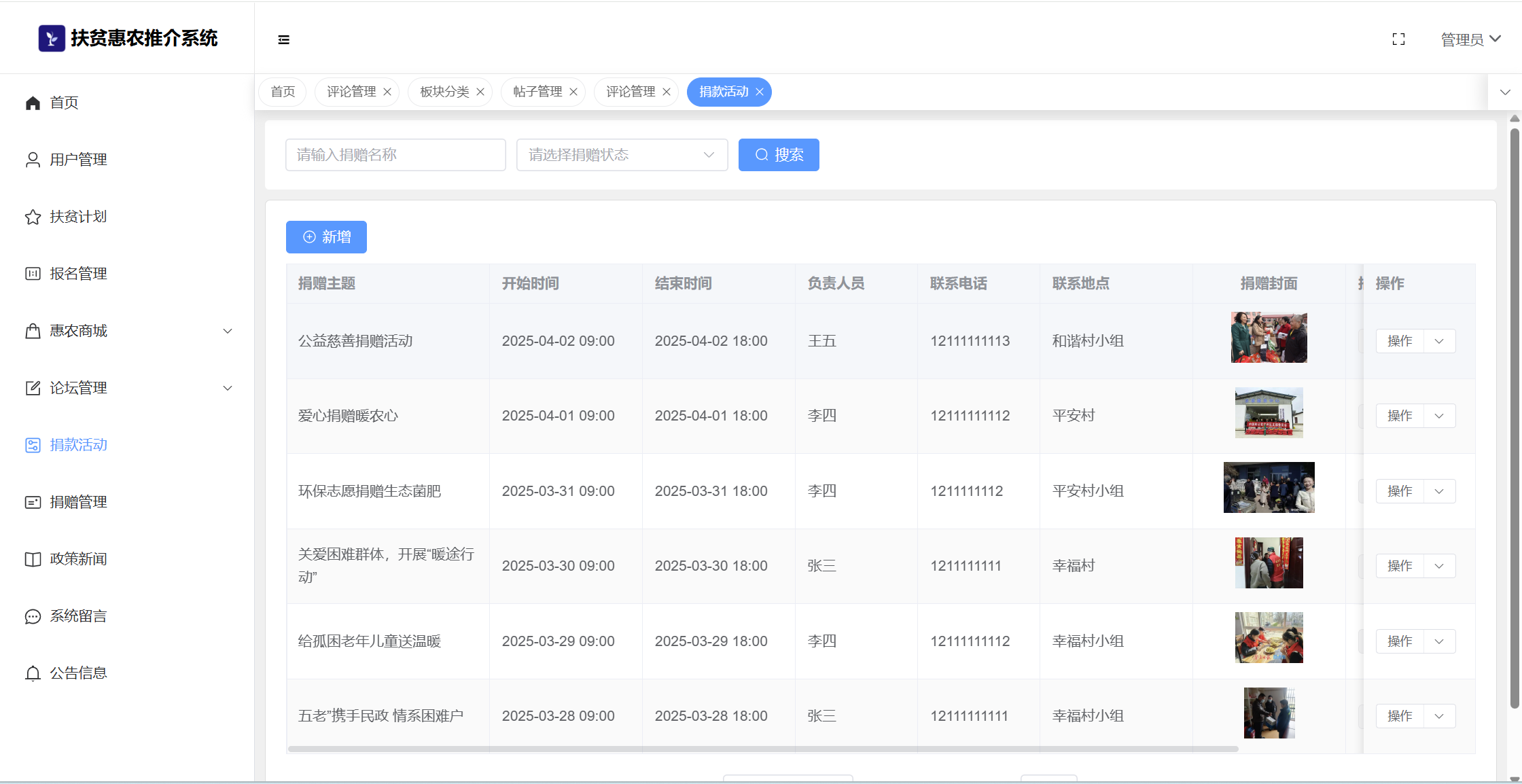Click the 政策新闻 book icon
1522x784 pixels.
(33, 559)
